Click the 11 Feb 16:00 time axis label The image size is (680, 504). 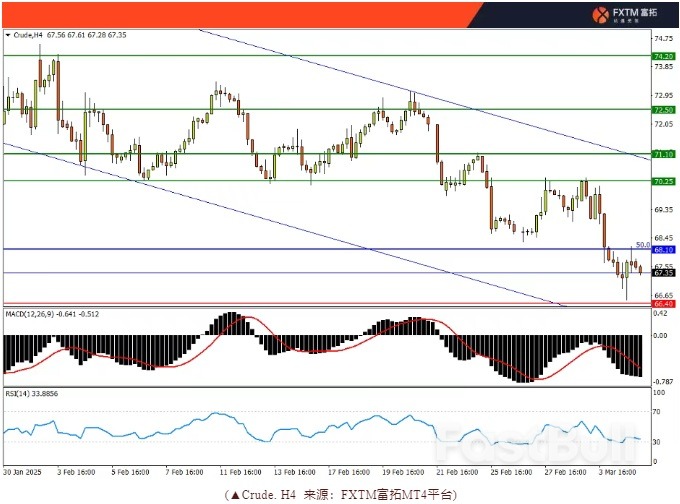click(x=241, y=471)
